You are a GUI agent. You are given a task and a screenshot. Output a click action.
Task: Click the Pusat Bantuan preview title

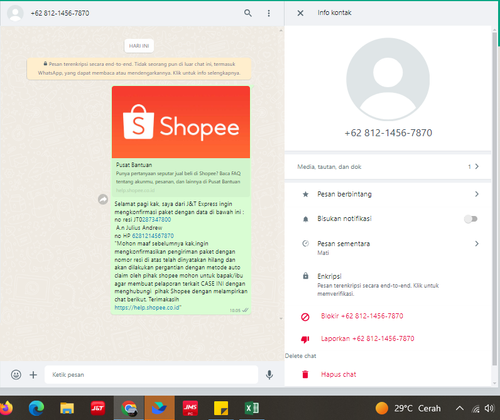(x=134, y=165)
